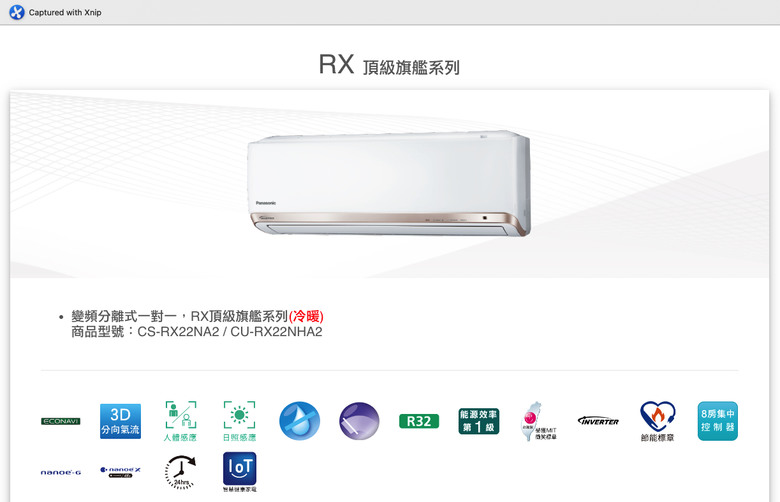
Task: Select the 節能標章 heart icon
Action: click(x=658, y=421)
